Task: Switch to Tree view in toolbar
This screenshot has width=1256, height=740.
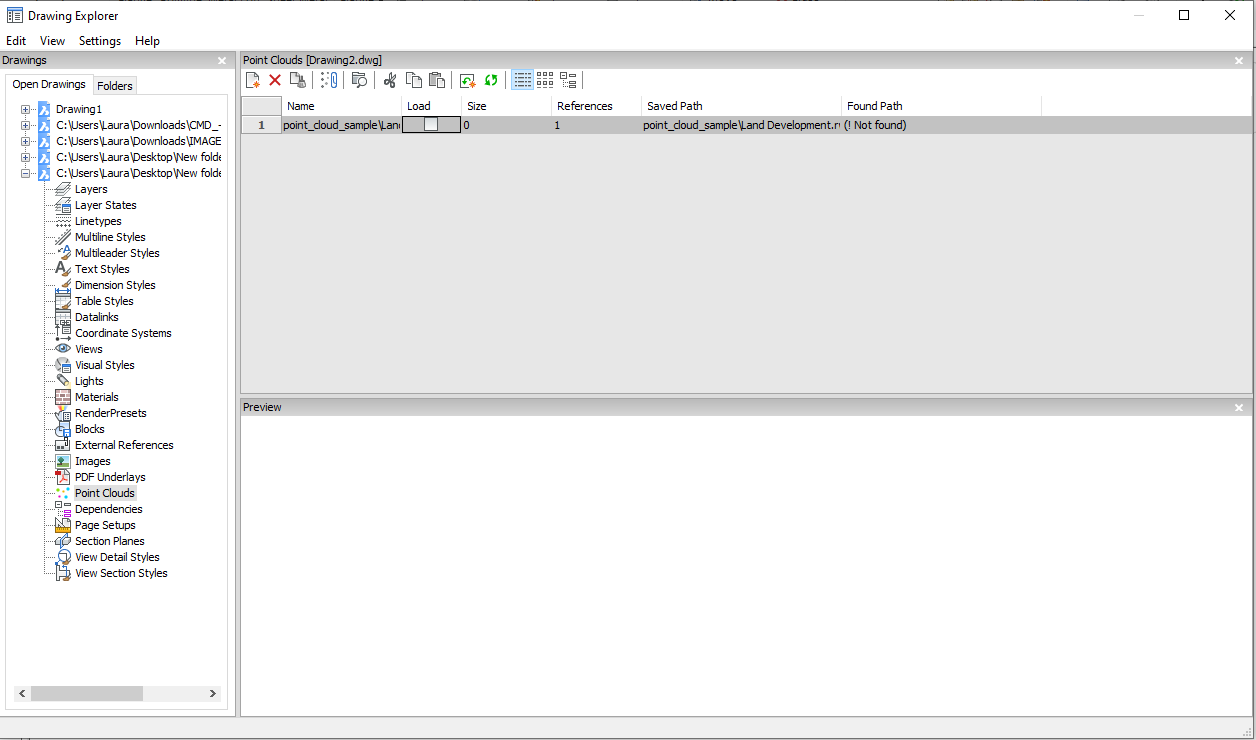Action: (x=568, y=80)
